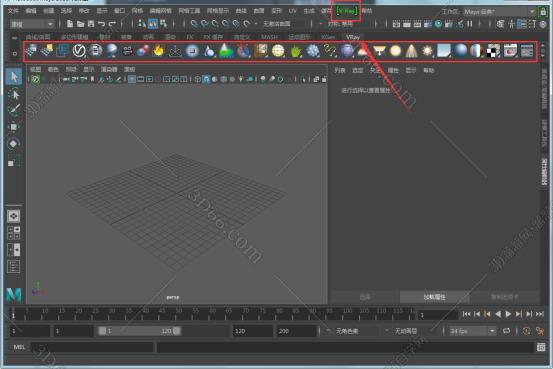Viewport: 553px width, 369px height.
Task: Click the save scene icon
Action: coord(91,24)
